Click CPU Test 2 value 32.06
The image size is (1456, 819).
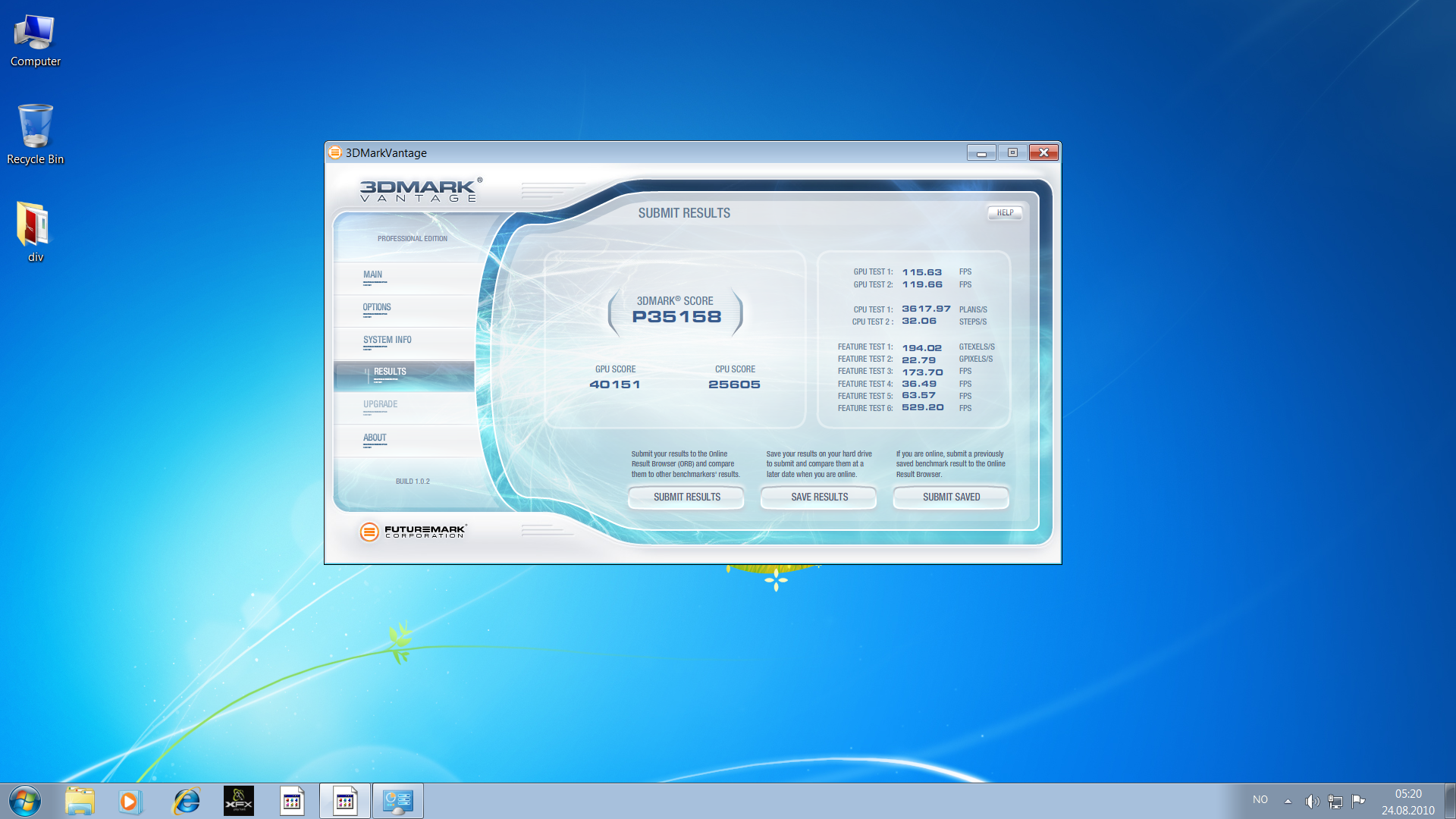pos(919,322)
